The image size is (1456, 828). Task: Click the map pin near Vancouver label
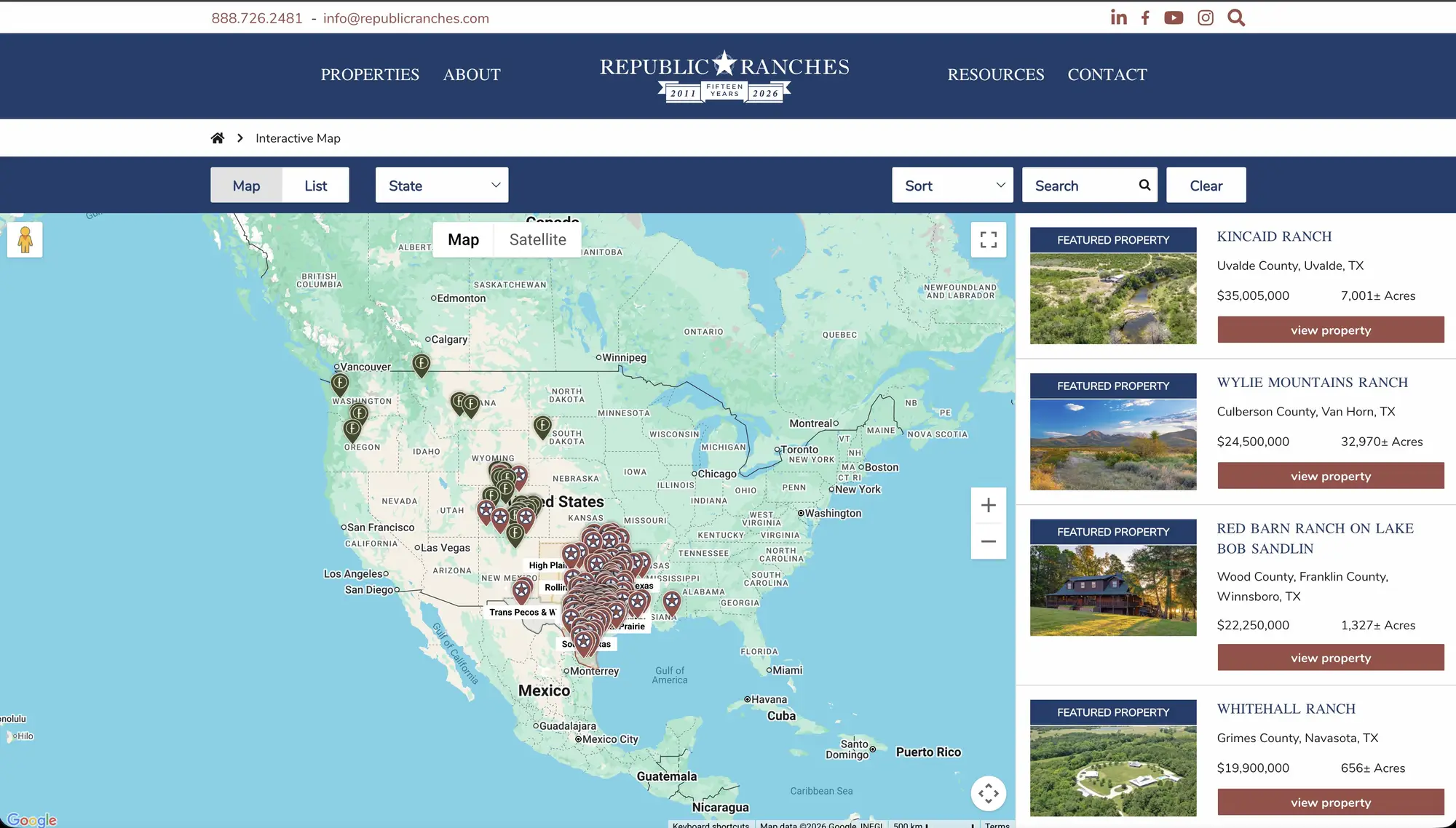[x=340, y=383]
